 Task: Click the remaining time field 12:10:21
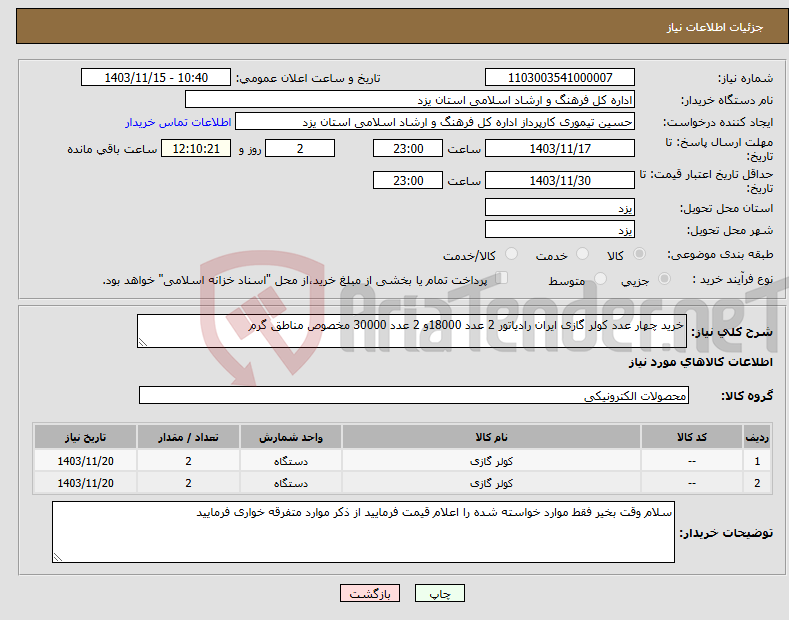tap(196, 148)
